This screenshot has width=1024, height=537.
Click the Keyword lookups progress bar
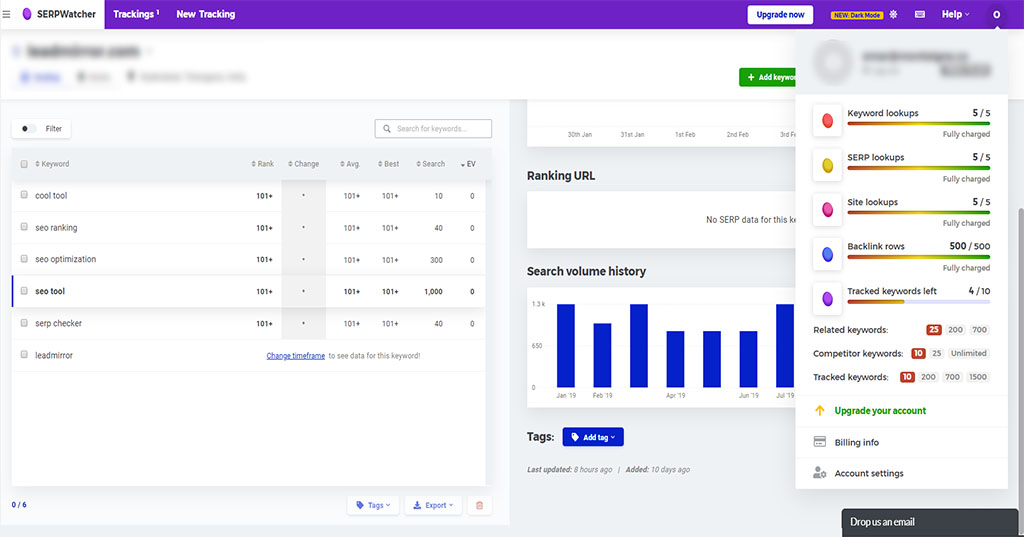tap(918, 123)
